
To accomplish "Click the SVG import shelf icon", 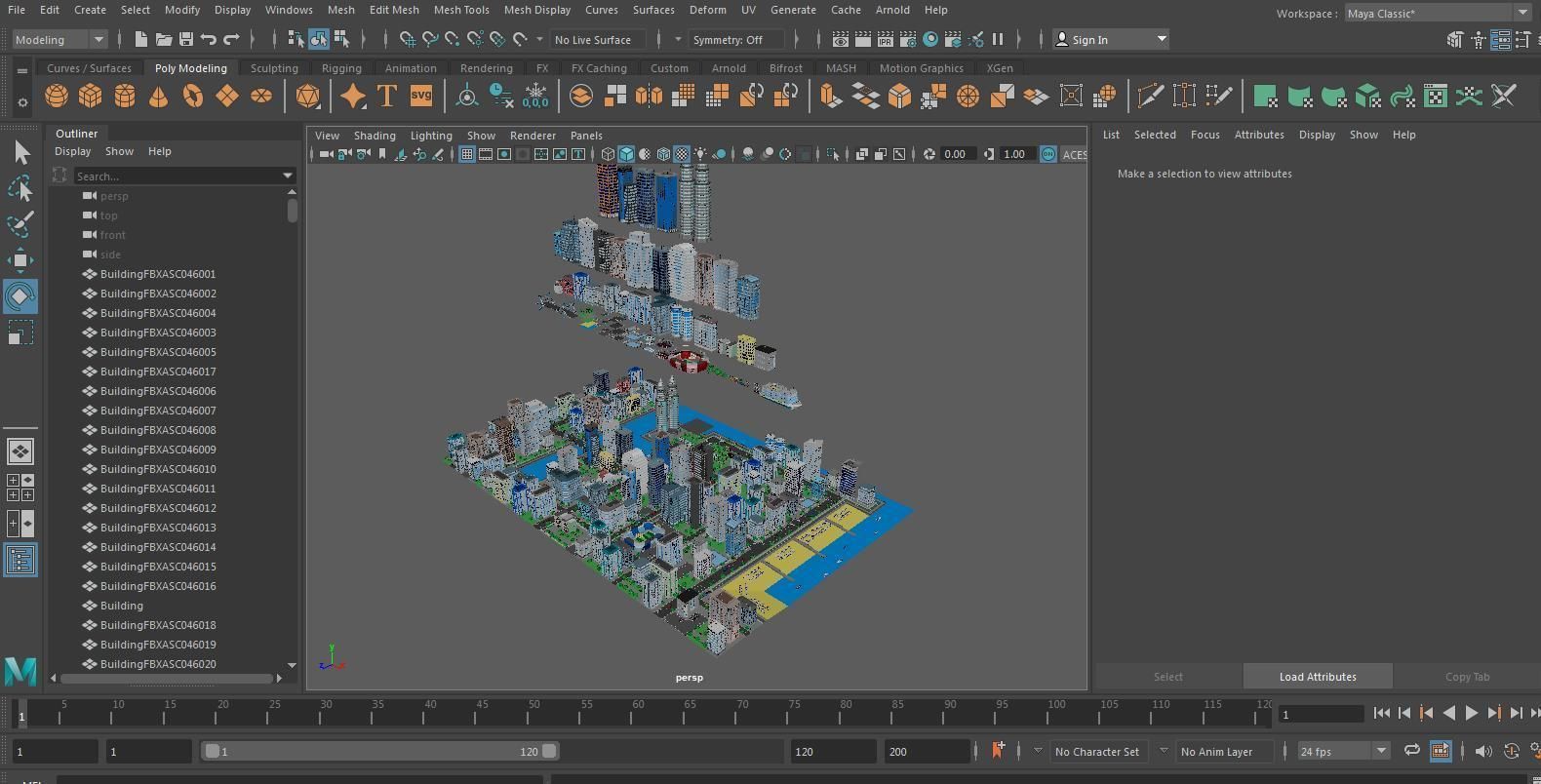I will tap(420, 96).
